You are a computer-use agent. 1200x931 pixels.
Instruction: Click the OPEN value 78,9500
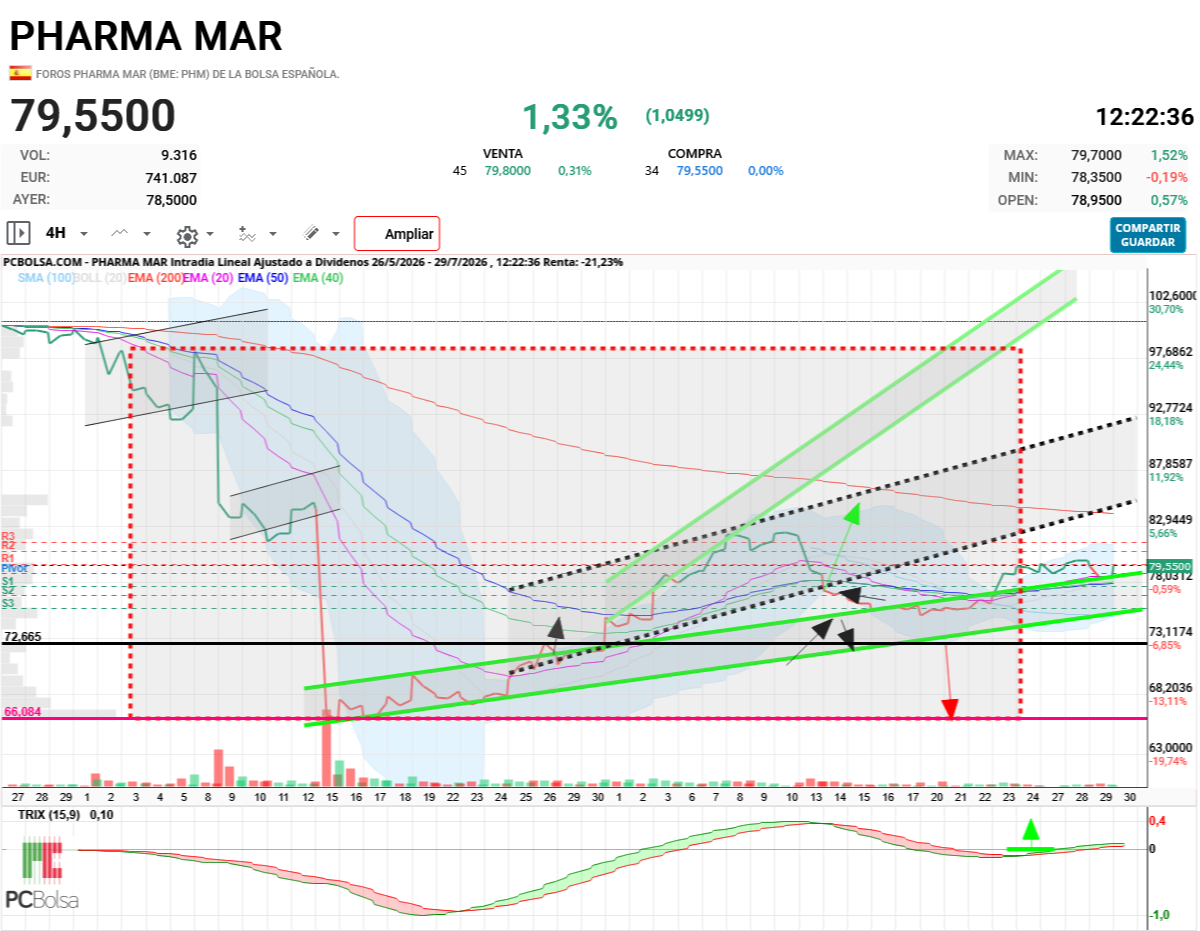(x=1097, y=199)
